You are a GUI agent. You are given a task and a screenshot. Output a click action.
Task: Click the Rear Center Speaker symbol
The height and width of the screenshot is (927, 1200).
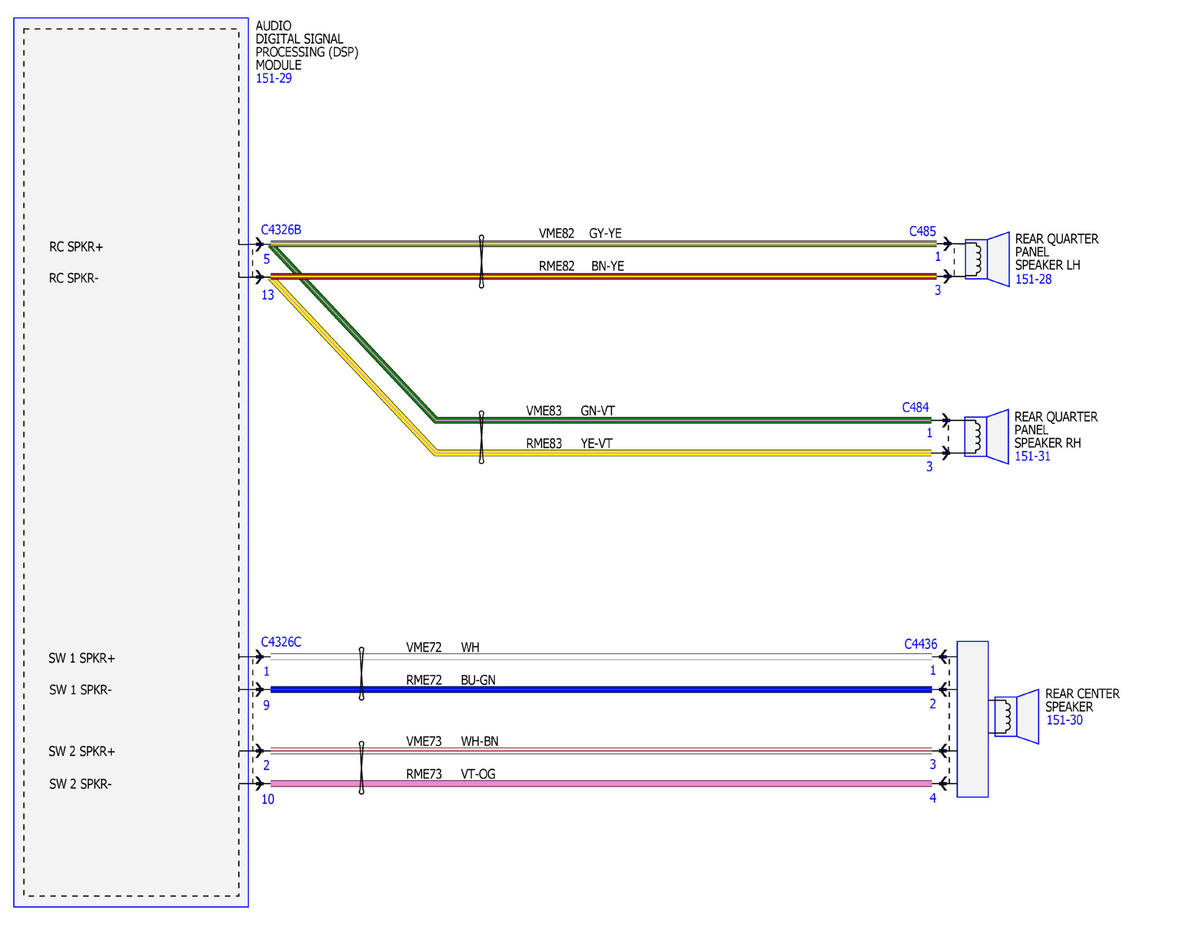(1017, 715)
